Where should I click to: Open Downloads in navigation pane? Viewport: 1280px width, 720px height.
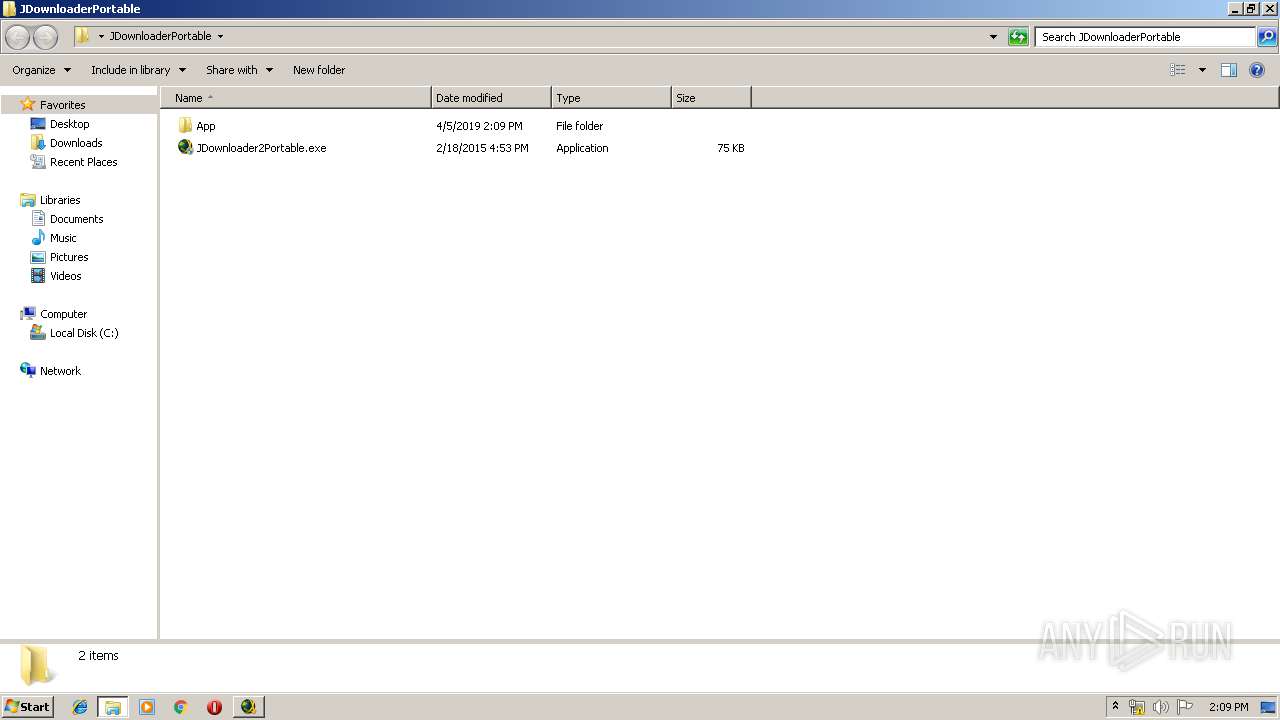click(x=76, y=143)
